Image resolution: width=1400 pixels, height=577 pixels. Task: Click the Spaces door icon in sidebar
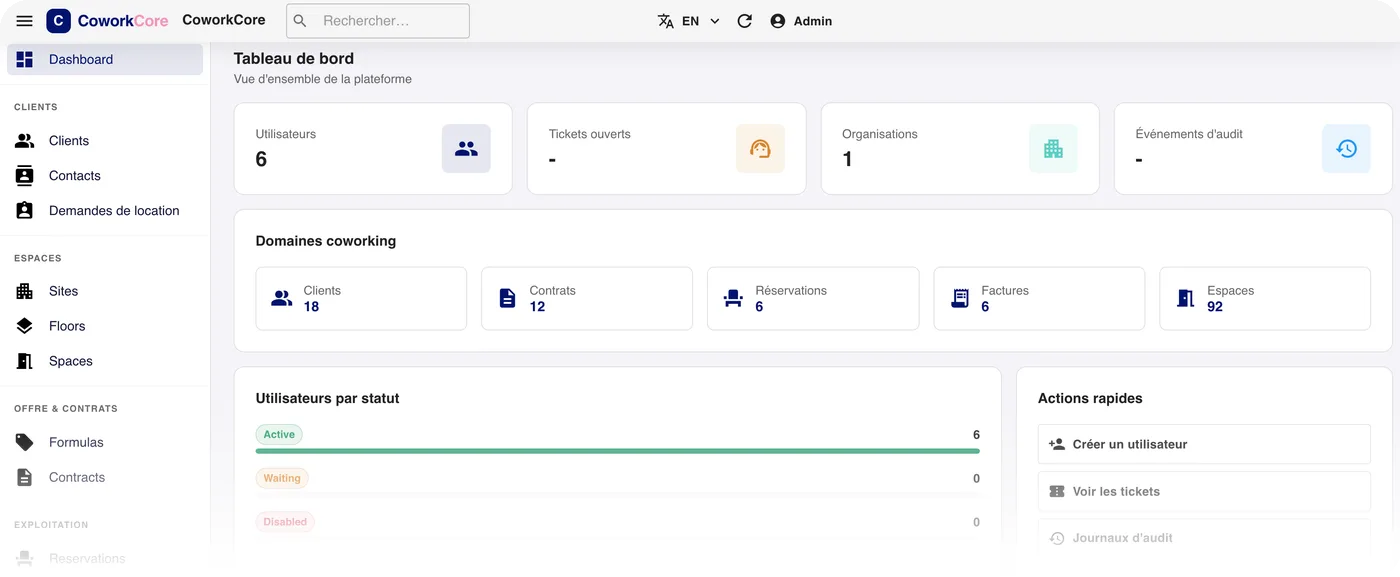[x=25, y=361]
